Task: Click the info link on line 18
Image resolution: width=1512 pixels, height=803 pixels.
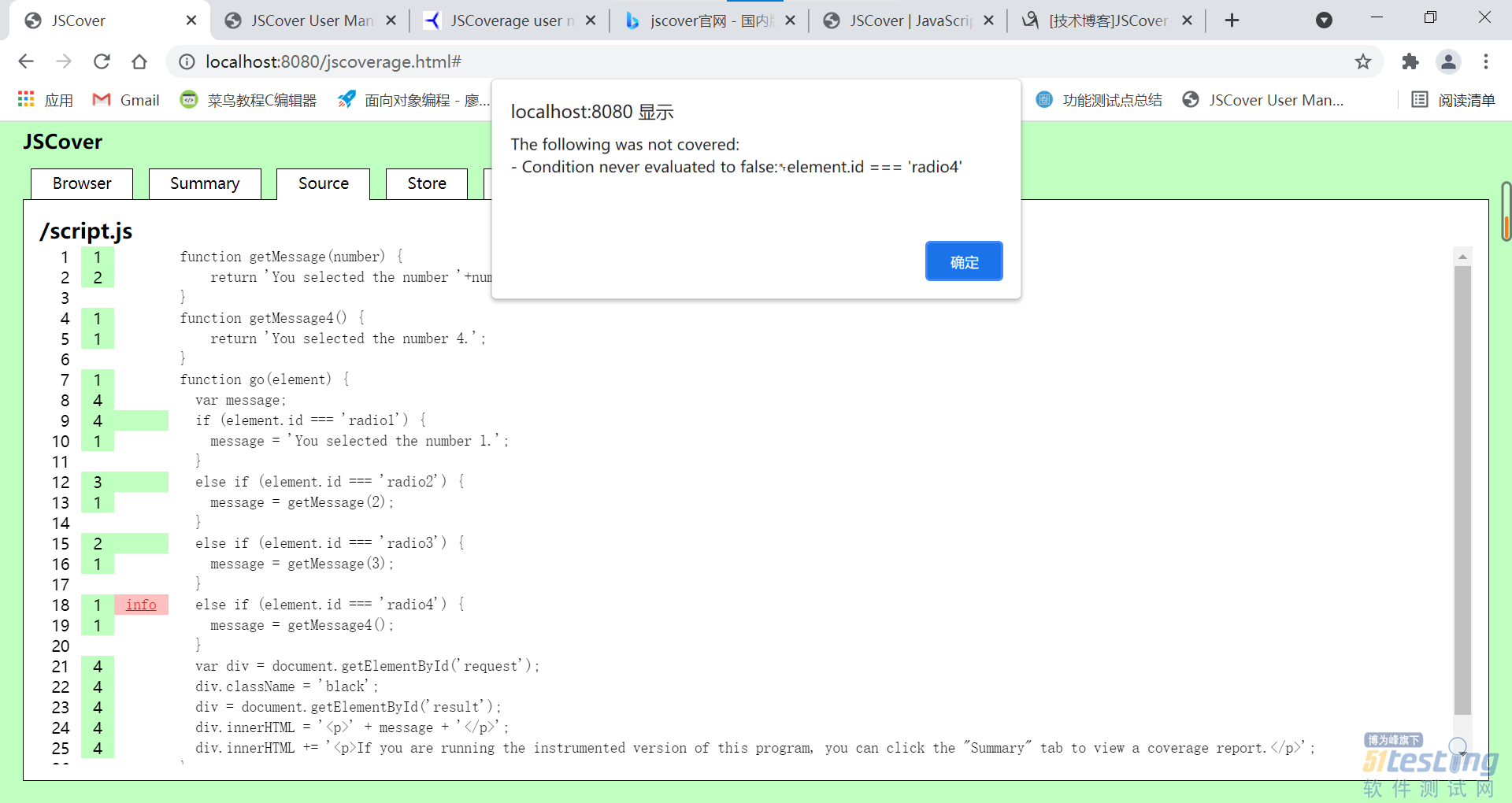Action: click(x=141, y=605)
